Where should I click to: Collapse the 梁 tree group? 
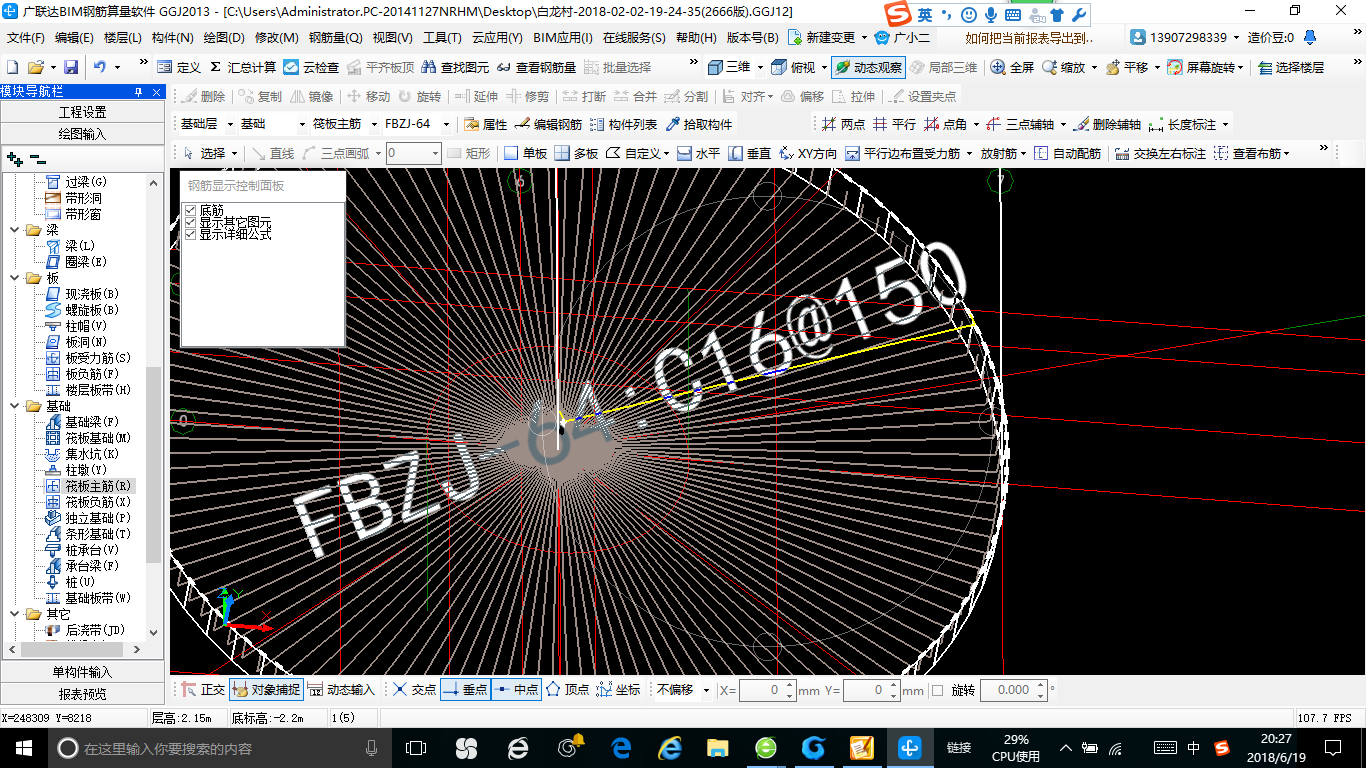[x=16, y=230]
